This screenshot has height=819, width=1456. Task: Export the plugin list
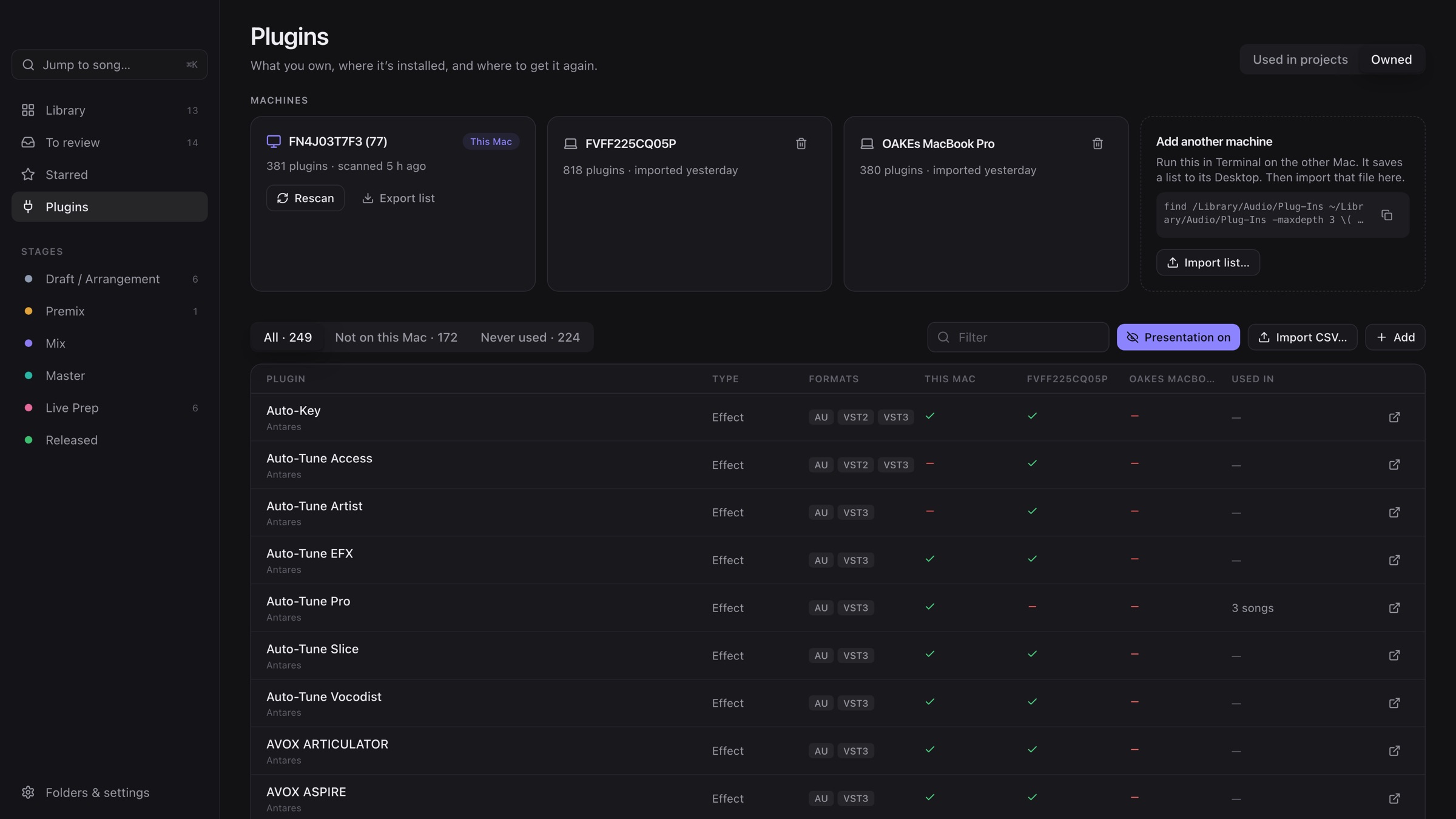coord(399,198)
